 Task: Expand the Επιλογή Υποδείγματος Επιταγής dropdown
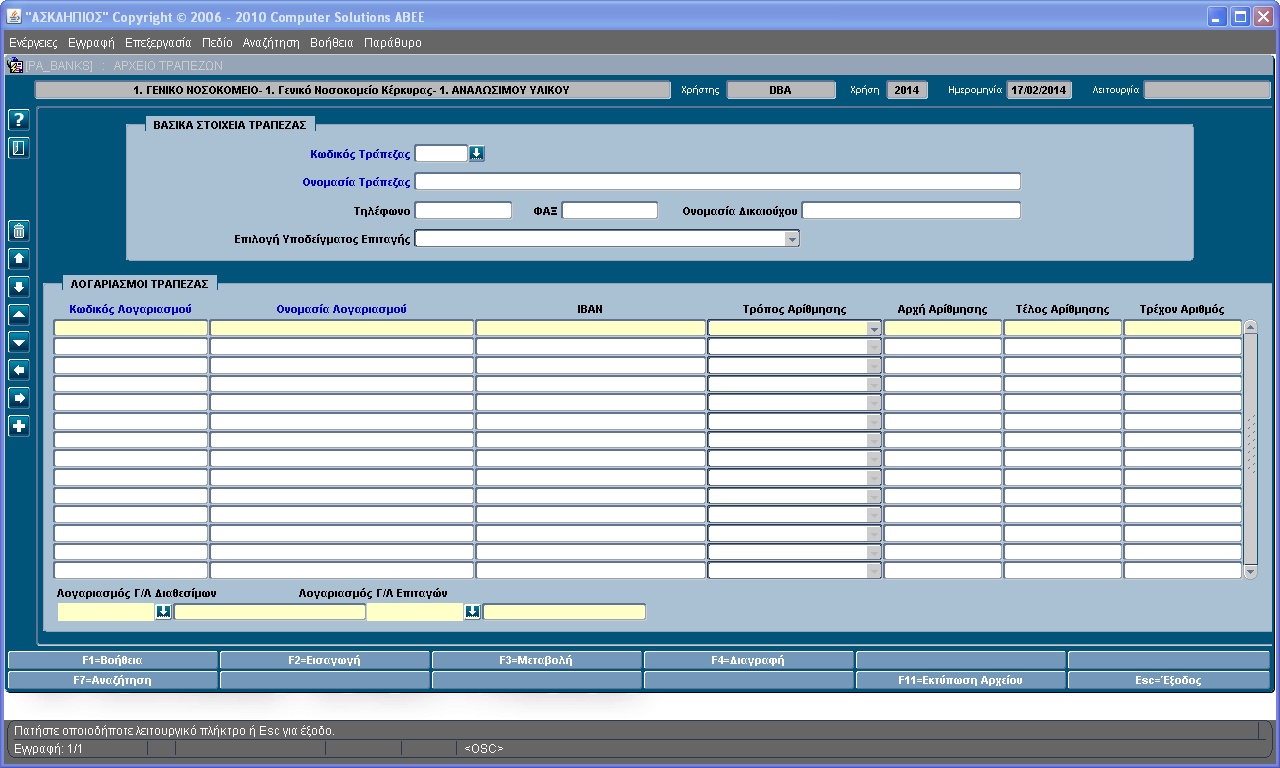point(791,239)
